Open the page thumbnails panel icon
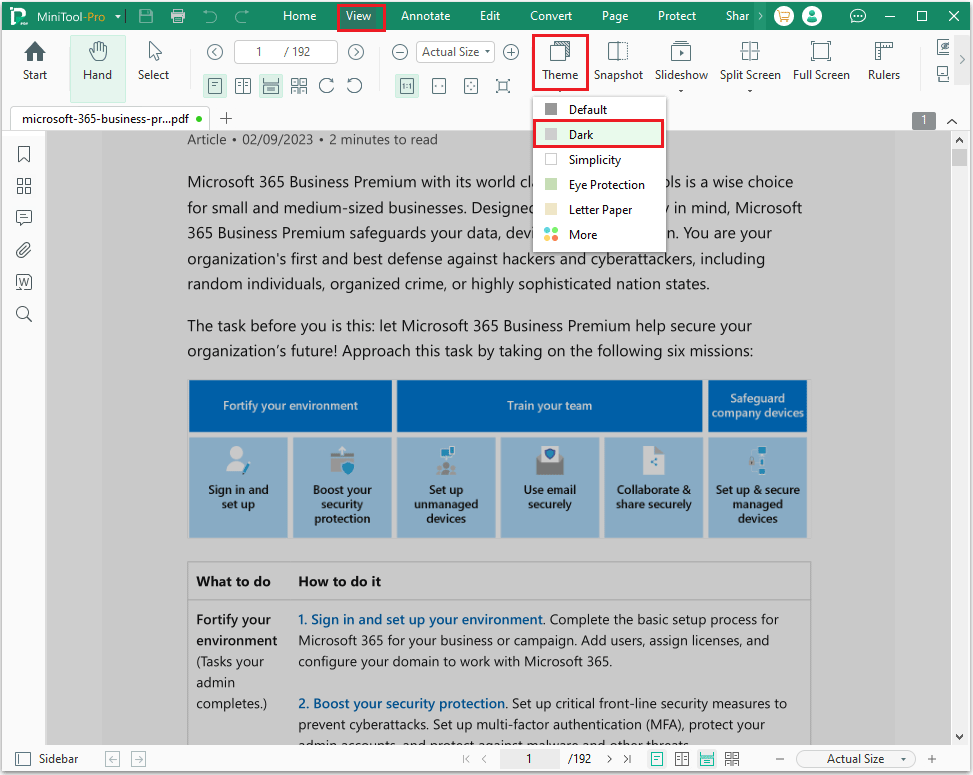Screen dimensions: 973x775 click(x=24, y=186)
